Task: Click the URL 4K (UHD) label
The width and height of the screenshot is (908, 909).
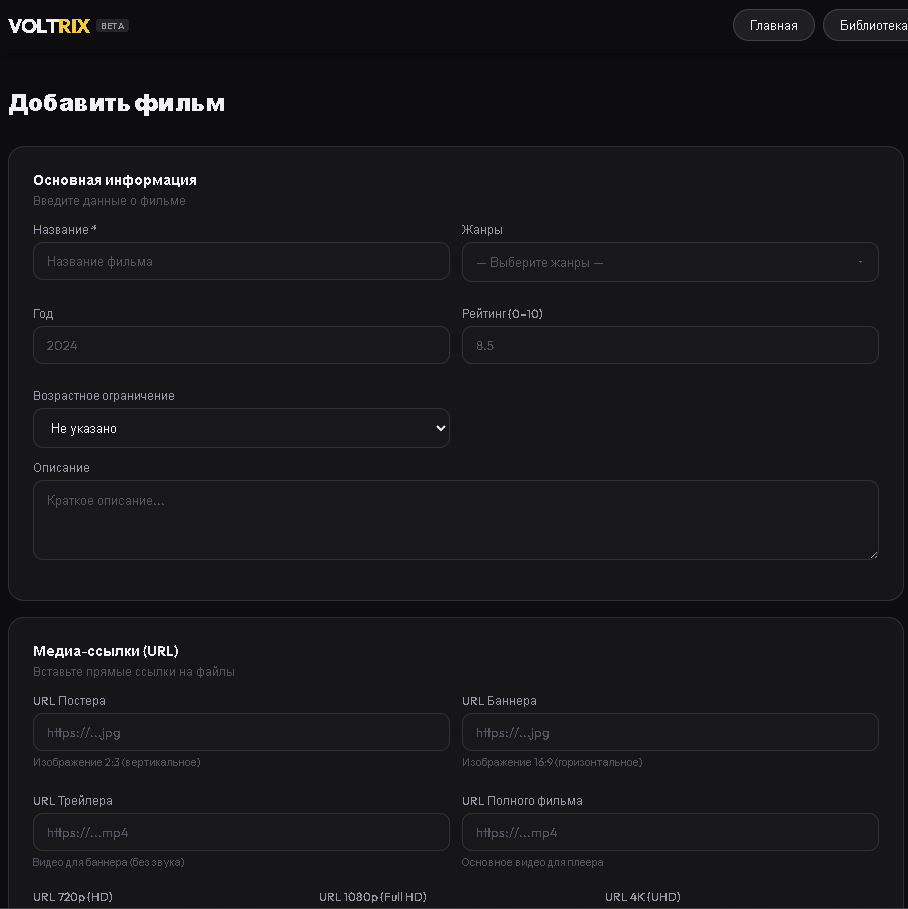Action: pos(643,897)
